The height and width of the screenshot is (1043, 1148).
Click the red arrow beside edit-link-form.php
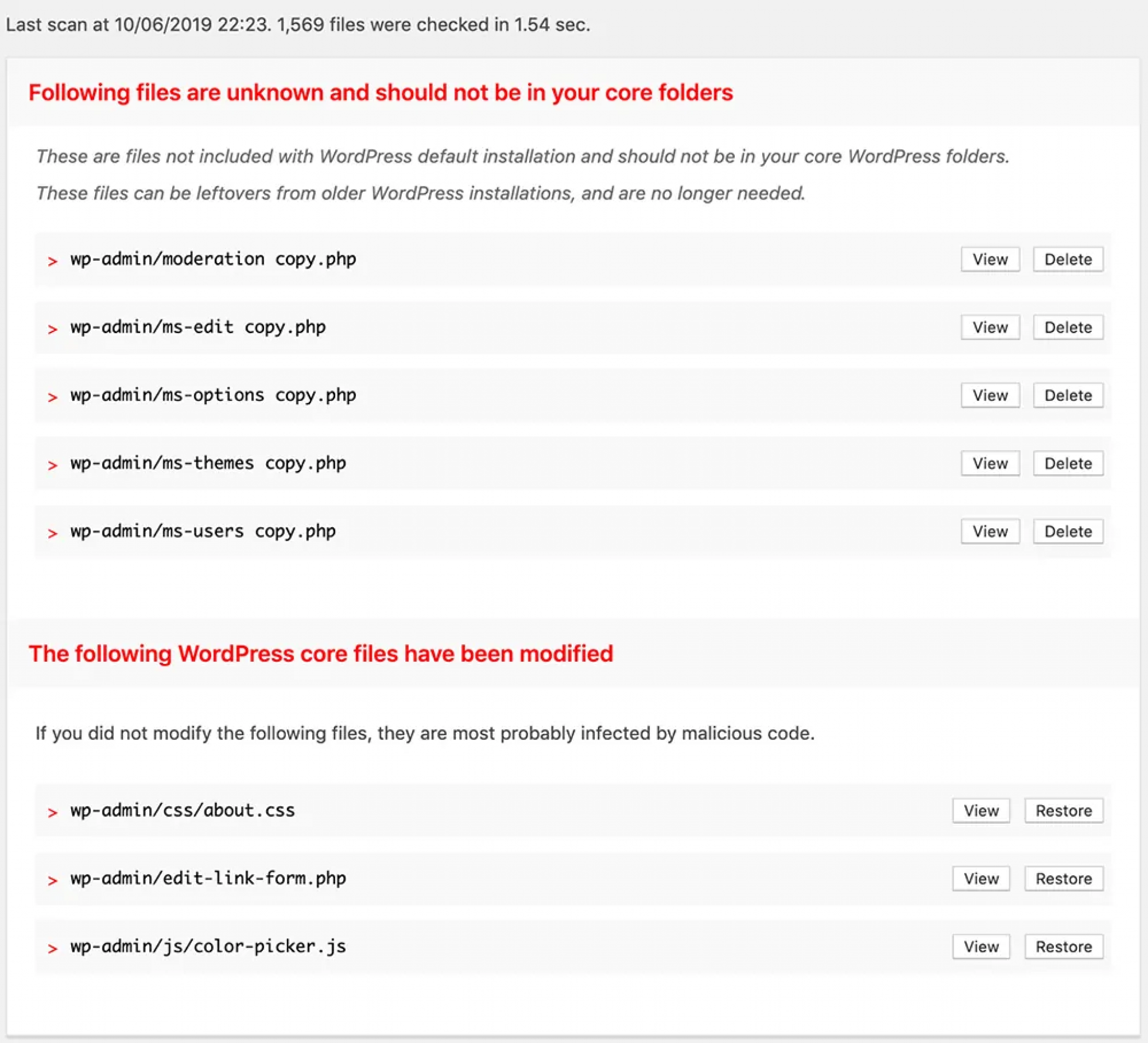pyautogui.click(x=52, y=880)
